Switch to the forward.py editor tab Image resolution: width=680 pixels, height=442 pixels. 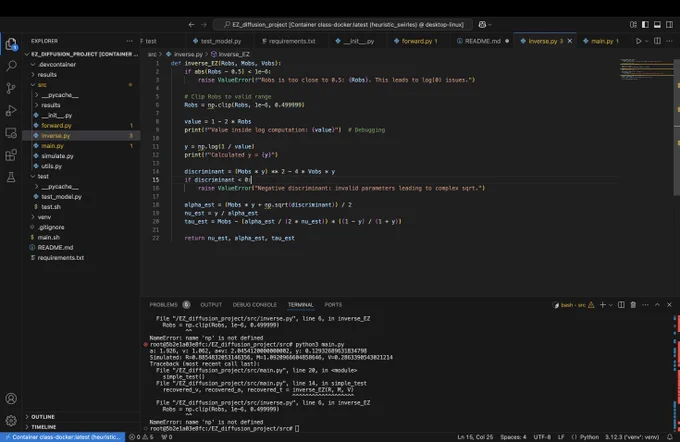(415, 41)
